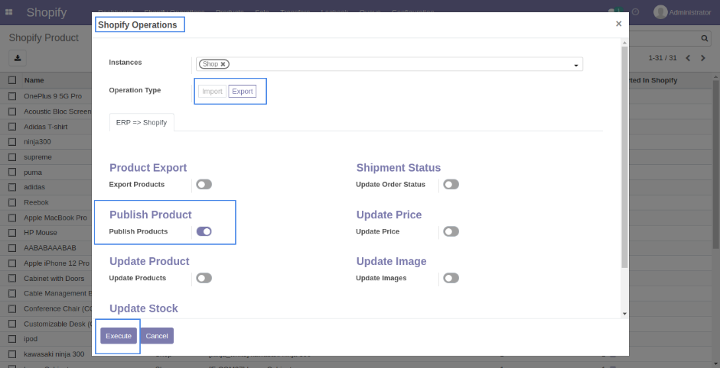
Task: Click the kawasaki ninja 300 row
Action: tap(54, 354)
